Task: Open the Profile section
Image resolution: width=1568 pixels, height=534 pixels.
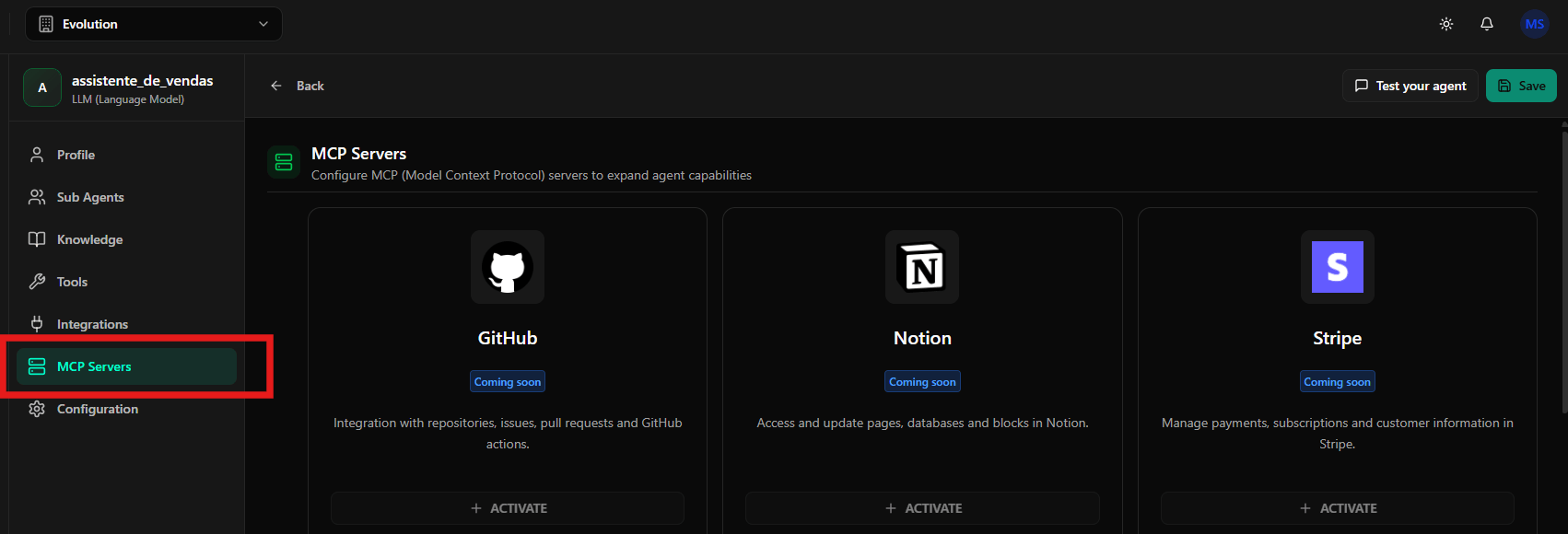Action: 126,155
